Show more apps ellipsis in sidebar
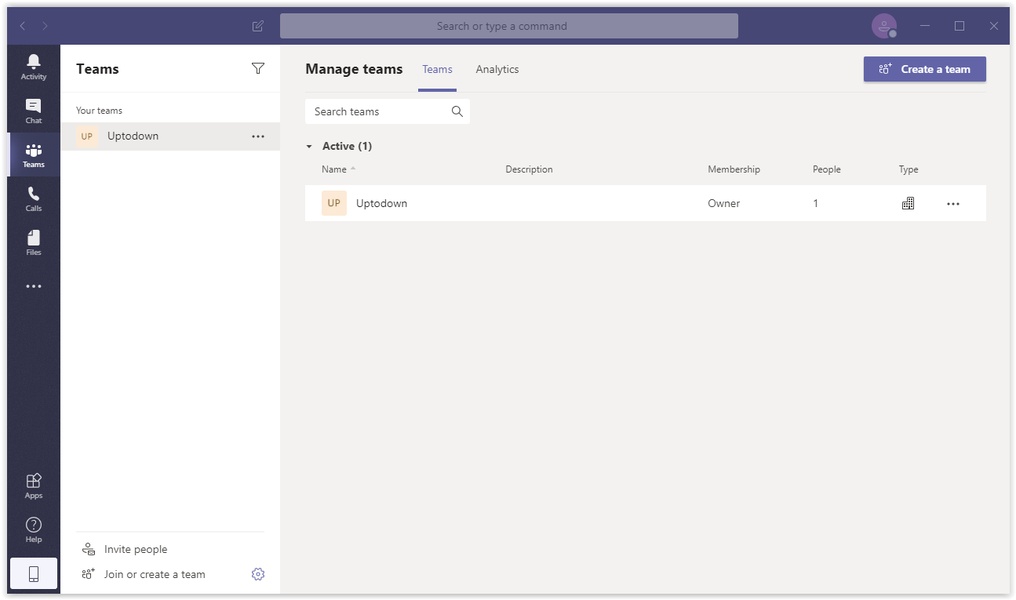1016x600 pixels. (x=33, y=286)
